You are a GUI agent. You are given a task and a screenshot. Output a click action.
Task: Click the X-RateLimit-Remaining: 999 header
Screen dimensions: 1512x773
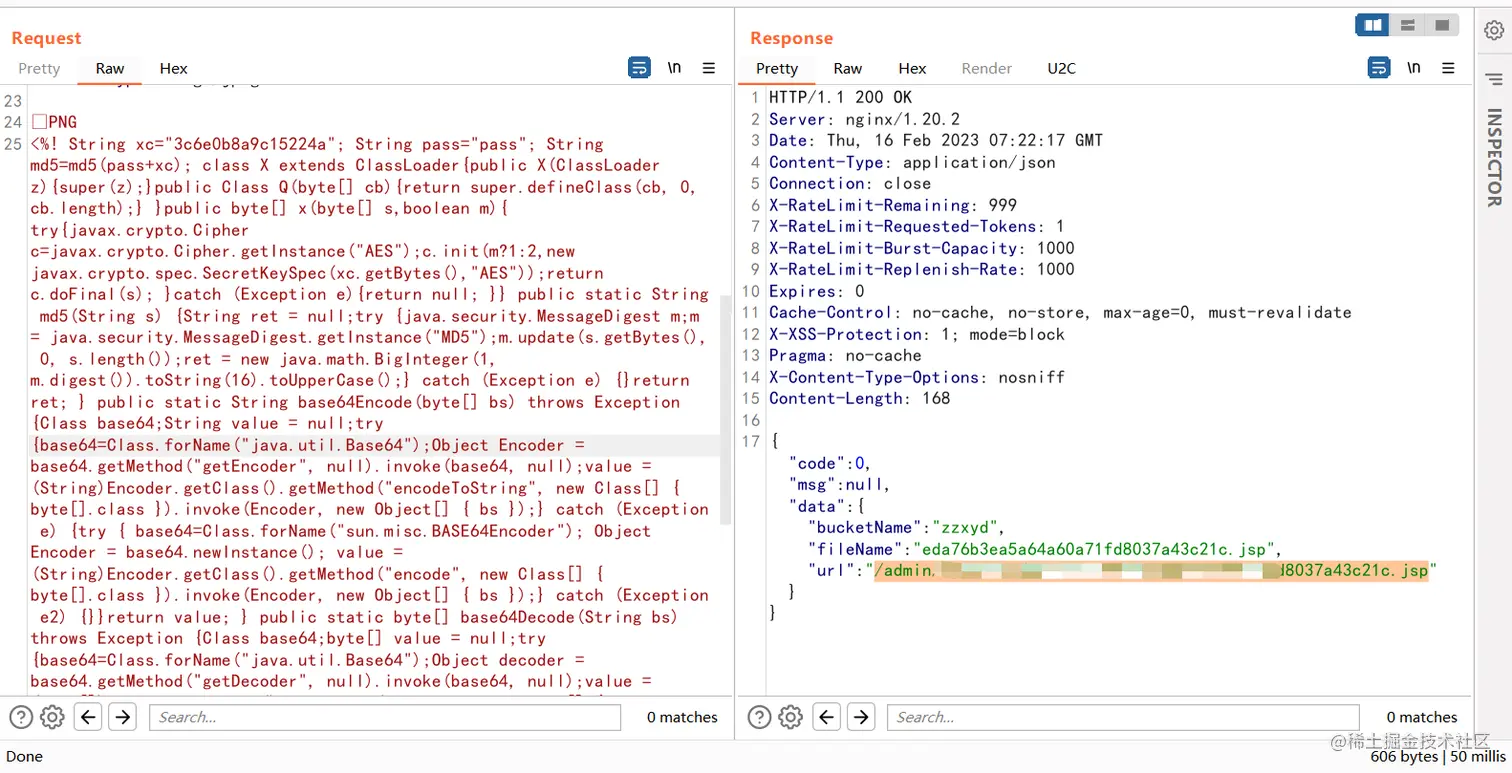pyautogui.click(x=892, y=205)
